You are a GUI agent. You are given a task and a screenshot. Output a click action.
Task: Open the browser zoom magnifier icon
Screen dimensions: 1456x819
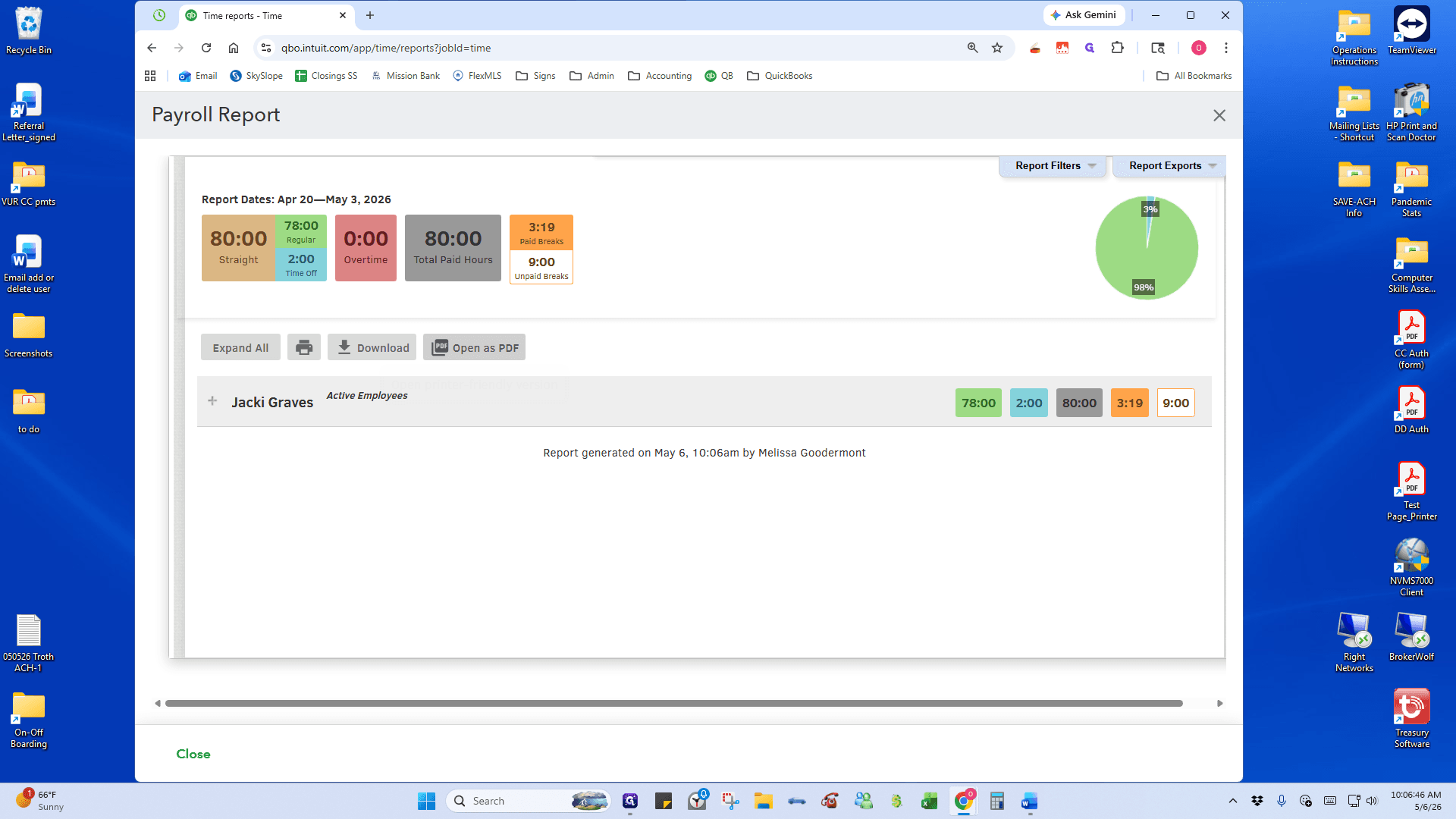pos(973,48)
